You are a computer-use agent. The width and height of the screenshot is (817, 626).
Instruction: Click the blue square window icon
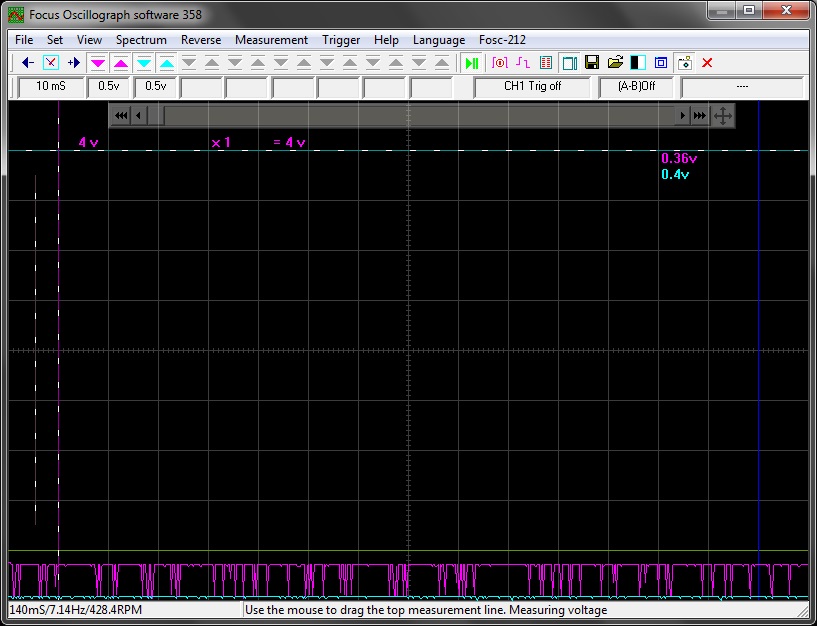click(x=661, y=63)
